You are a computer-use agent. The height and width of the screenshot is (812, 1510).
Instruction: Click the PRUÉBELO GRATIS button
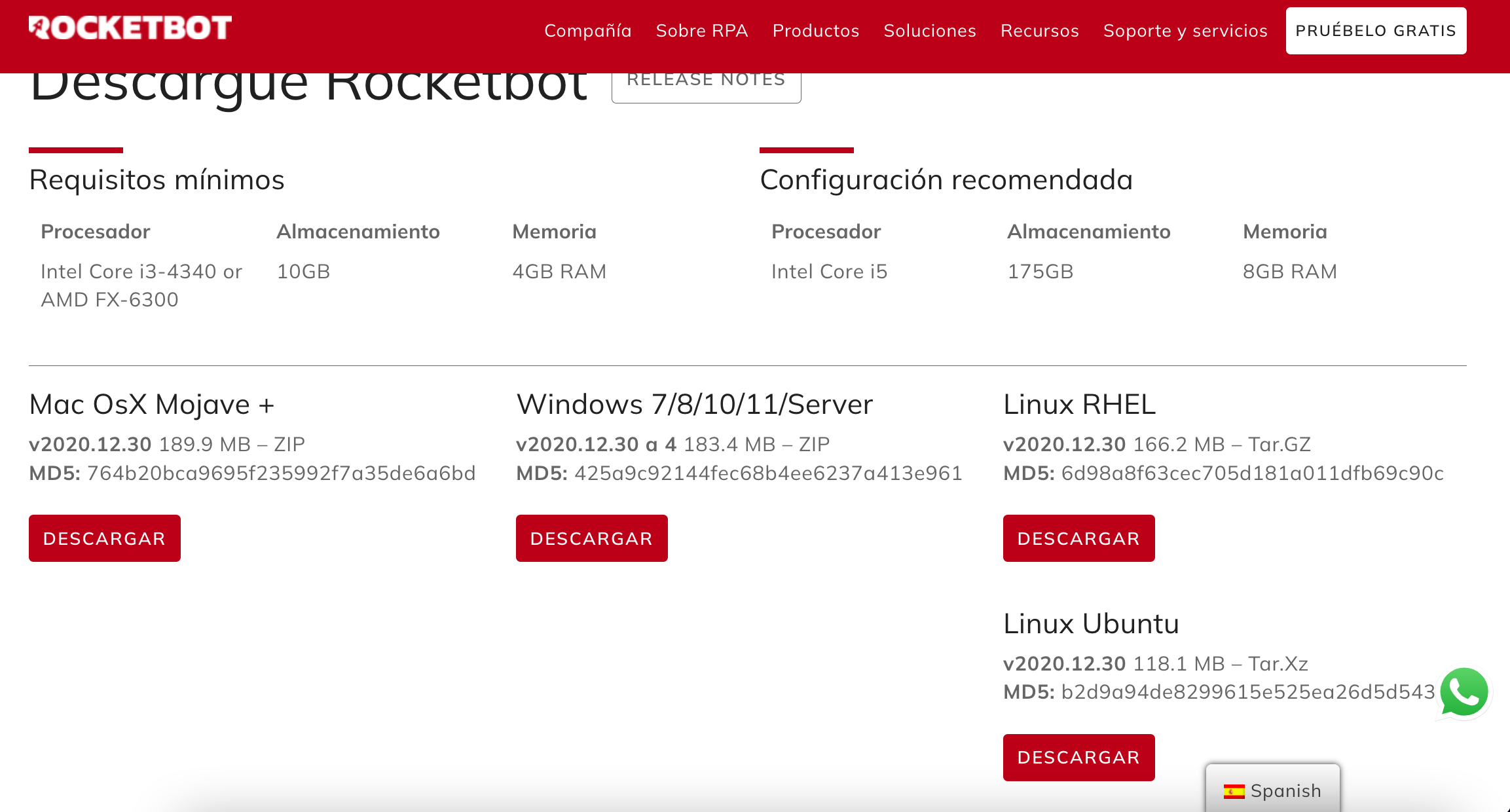click(x=1376, y=31)
